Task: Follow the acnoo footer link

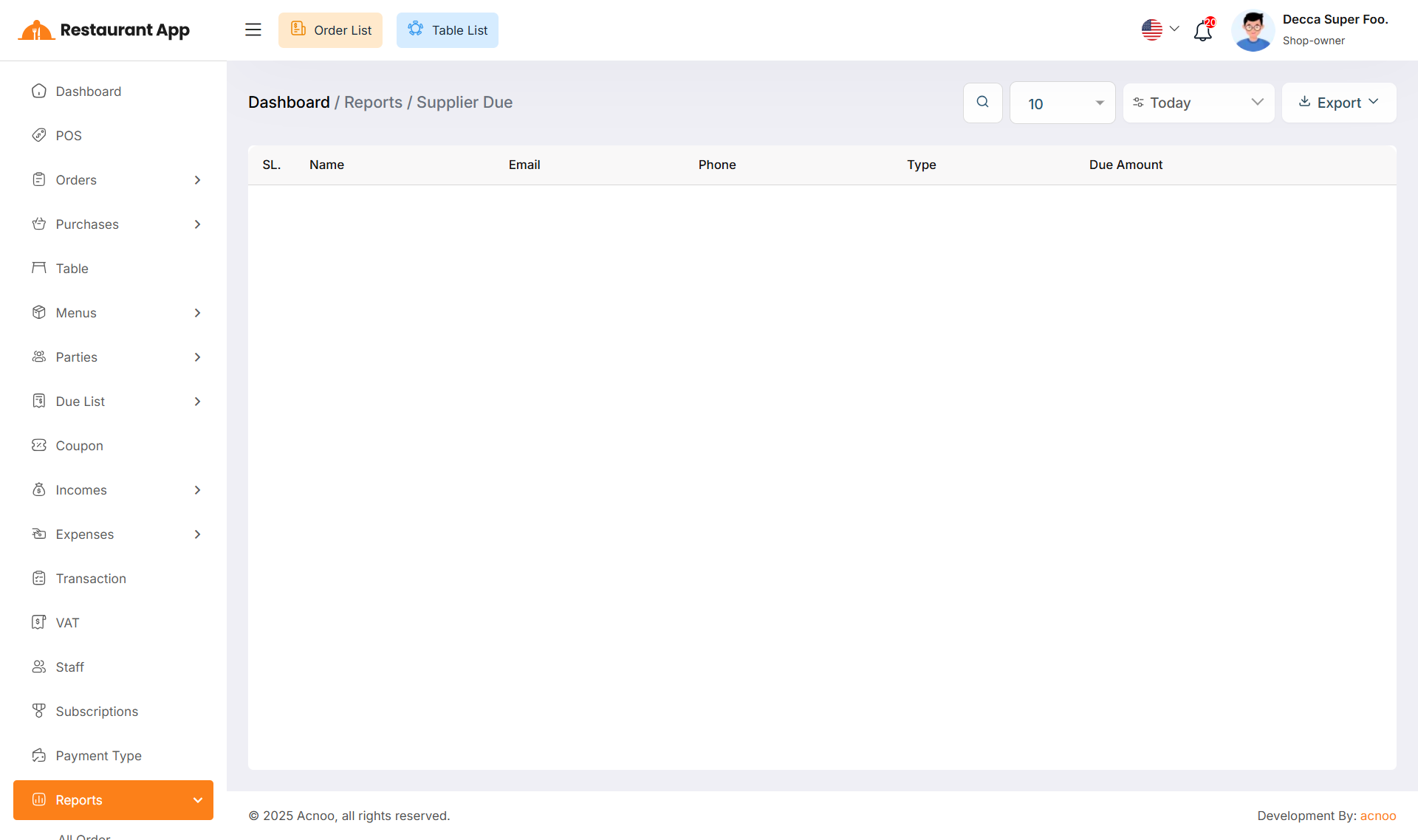Action: click(x=1377, y=816)
